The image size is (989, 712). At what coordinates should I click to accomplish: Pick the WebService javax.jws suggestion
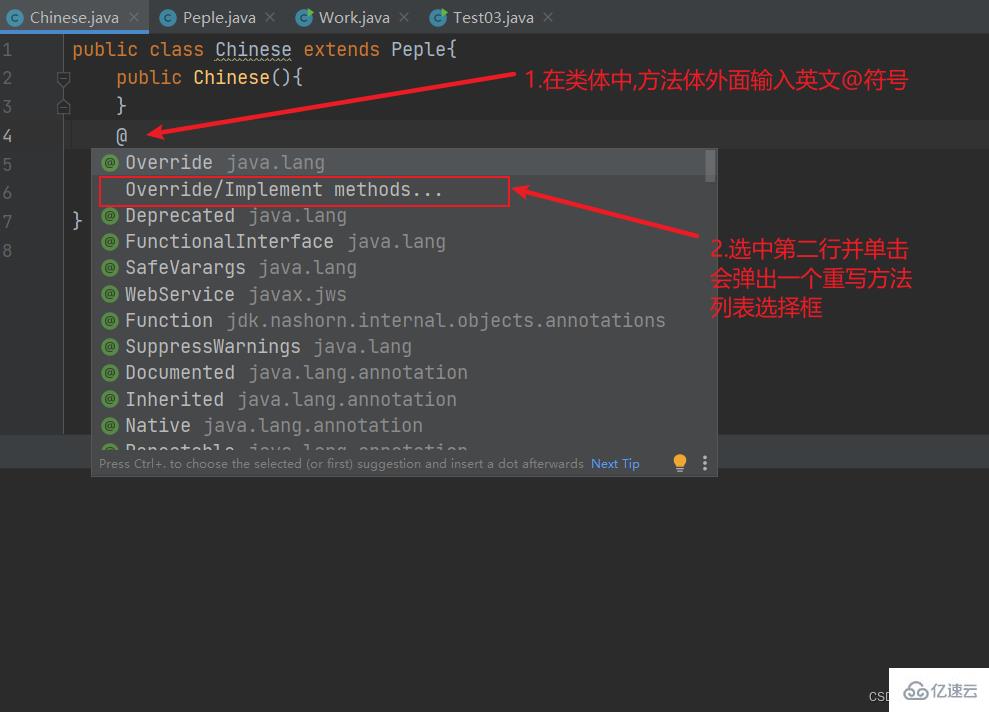tap(399, 295)
